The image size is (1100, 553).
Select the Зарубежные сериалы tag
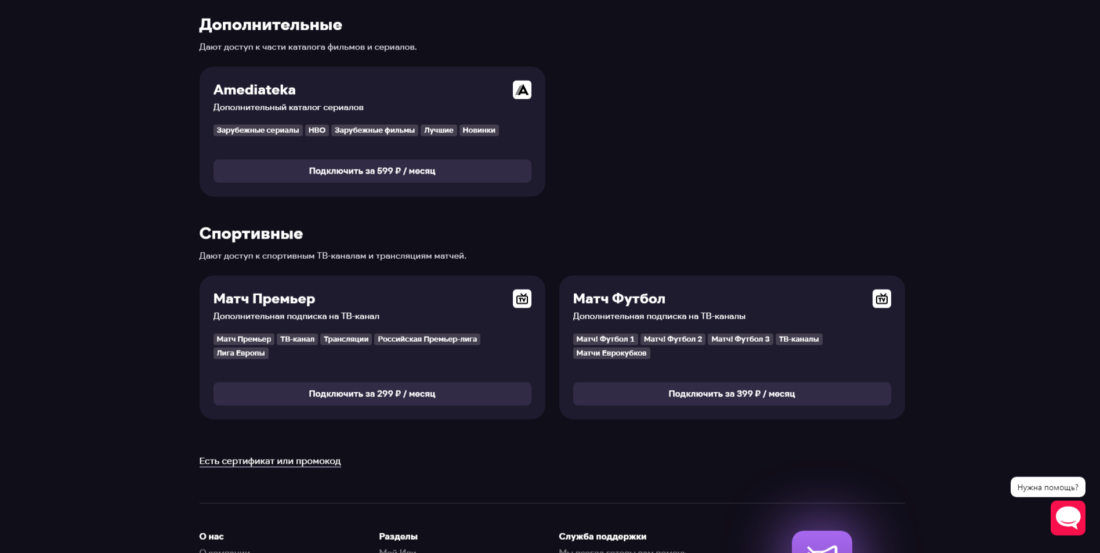258,130
